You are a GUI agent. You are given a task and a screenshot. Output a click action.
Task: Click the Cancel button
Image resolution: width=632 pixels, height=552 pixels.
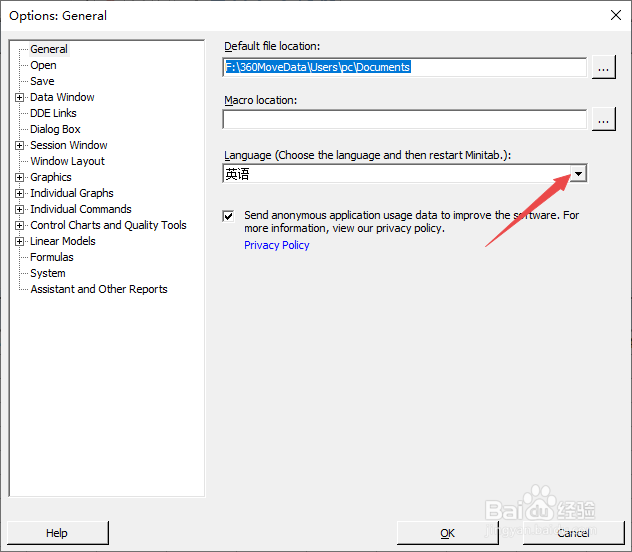[x=574, y=533]
